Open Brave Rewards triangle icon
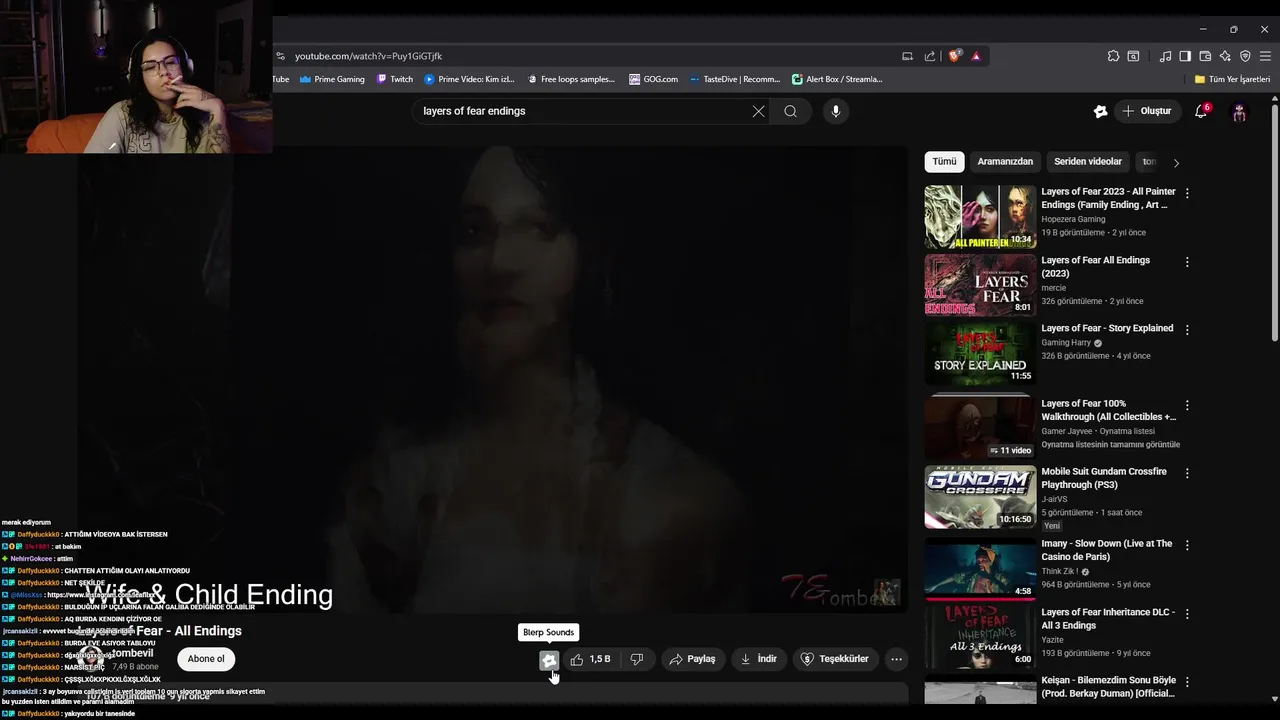The height and width of the screenshot is (720, 1280). (x=976, y=56)
